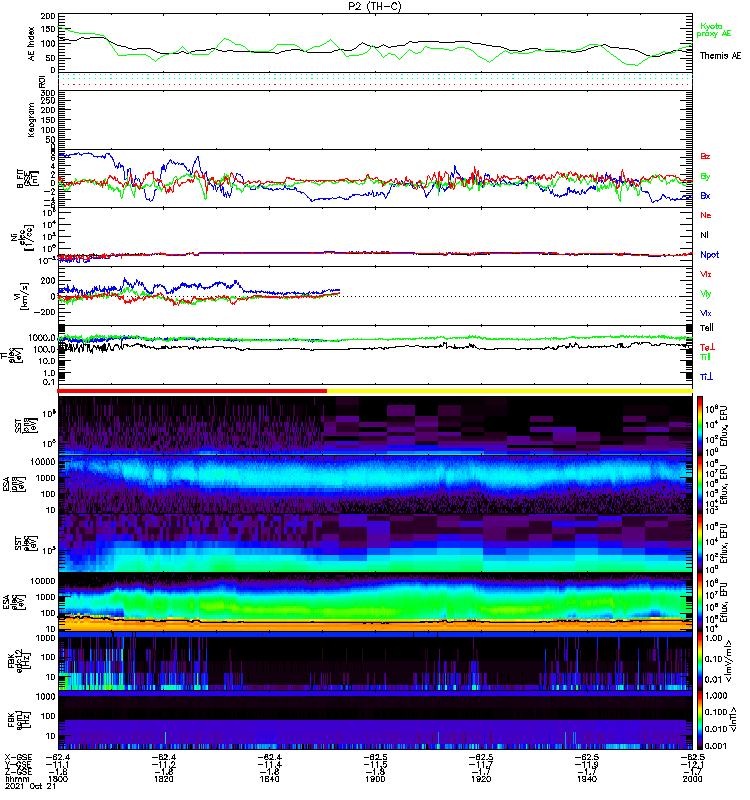Click the '<|nT|>' color bar unit label

(735, 720)
